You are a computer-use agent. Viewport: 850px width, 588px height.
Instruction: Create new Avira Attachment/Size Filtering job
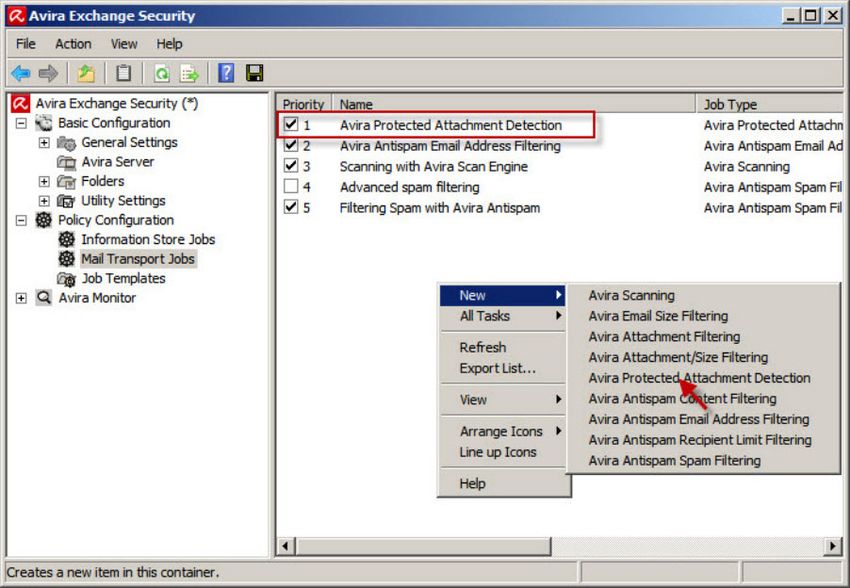703,357
